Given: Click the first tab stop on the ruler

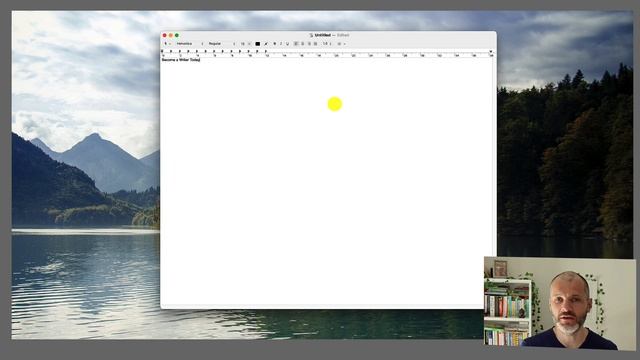Looking at the screenshot, I should click(171, 51).
